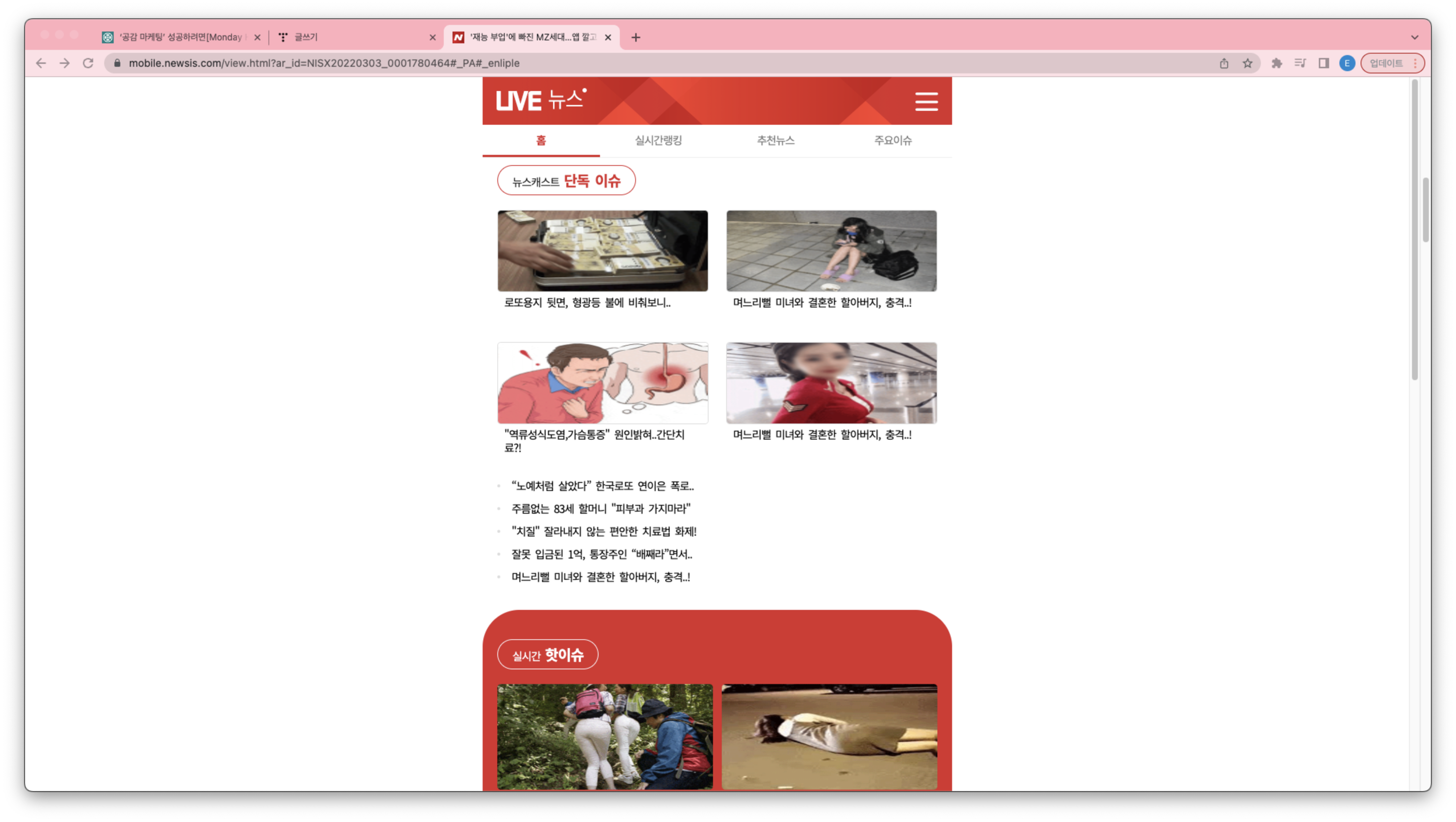Go back with the browser arrow
Viewport: 1456px width, 822px height.
(41, 63)
